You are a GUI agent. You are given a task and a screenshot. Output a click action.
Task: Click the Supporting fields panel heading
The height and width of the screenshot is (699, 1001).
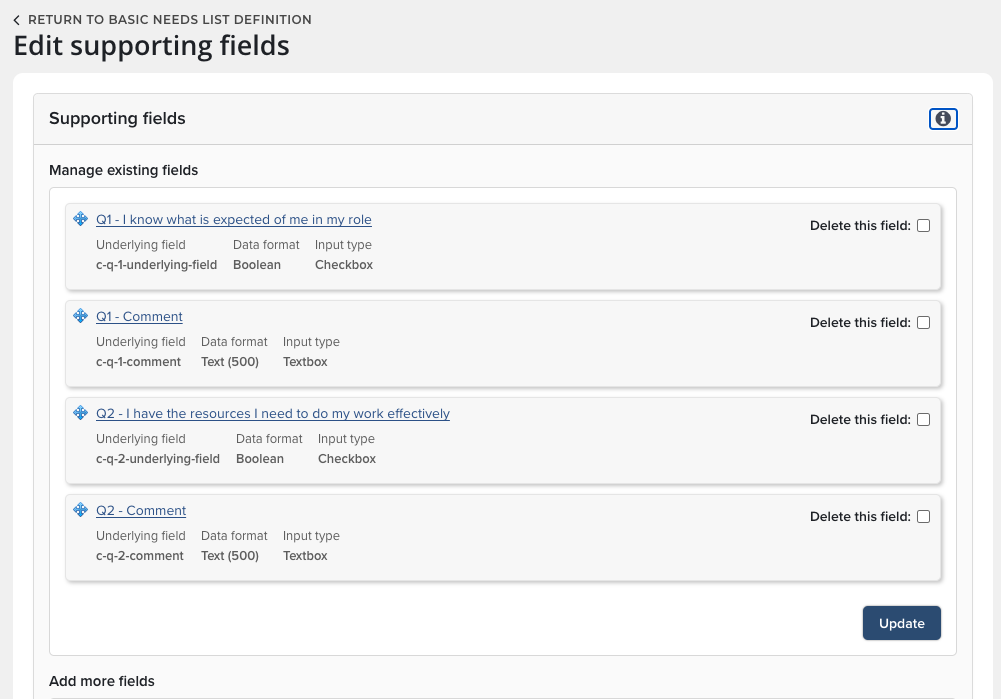(117, 119)
